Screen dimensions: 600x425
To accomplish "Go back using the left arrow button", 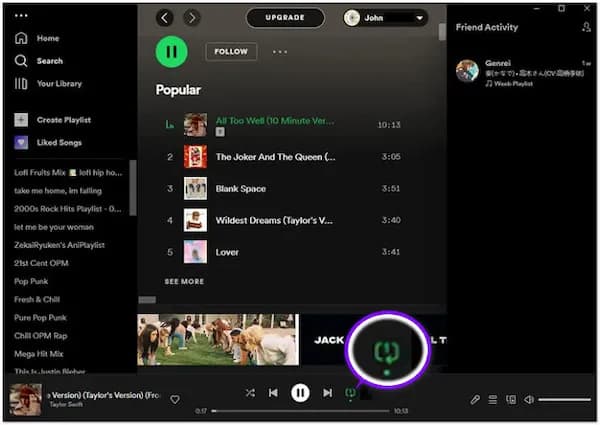I will (165, 18).
